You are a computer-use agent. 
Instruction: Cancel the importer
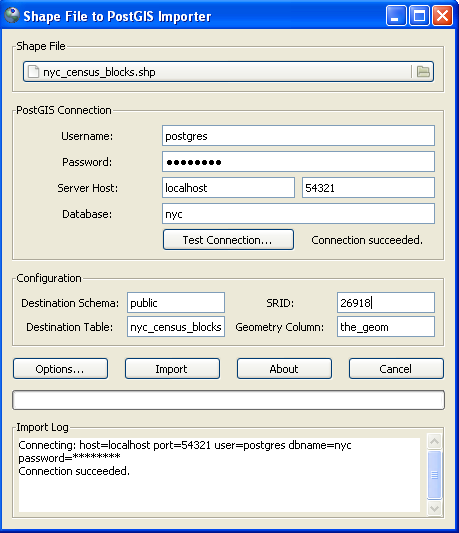(x=396, y=369)
